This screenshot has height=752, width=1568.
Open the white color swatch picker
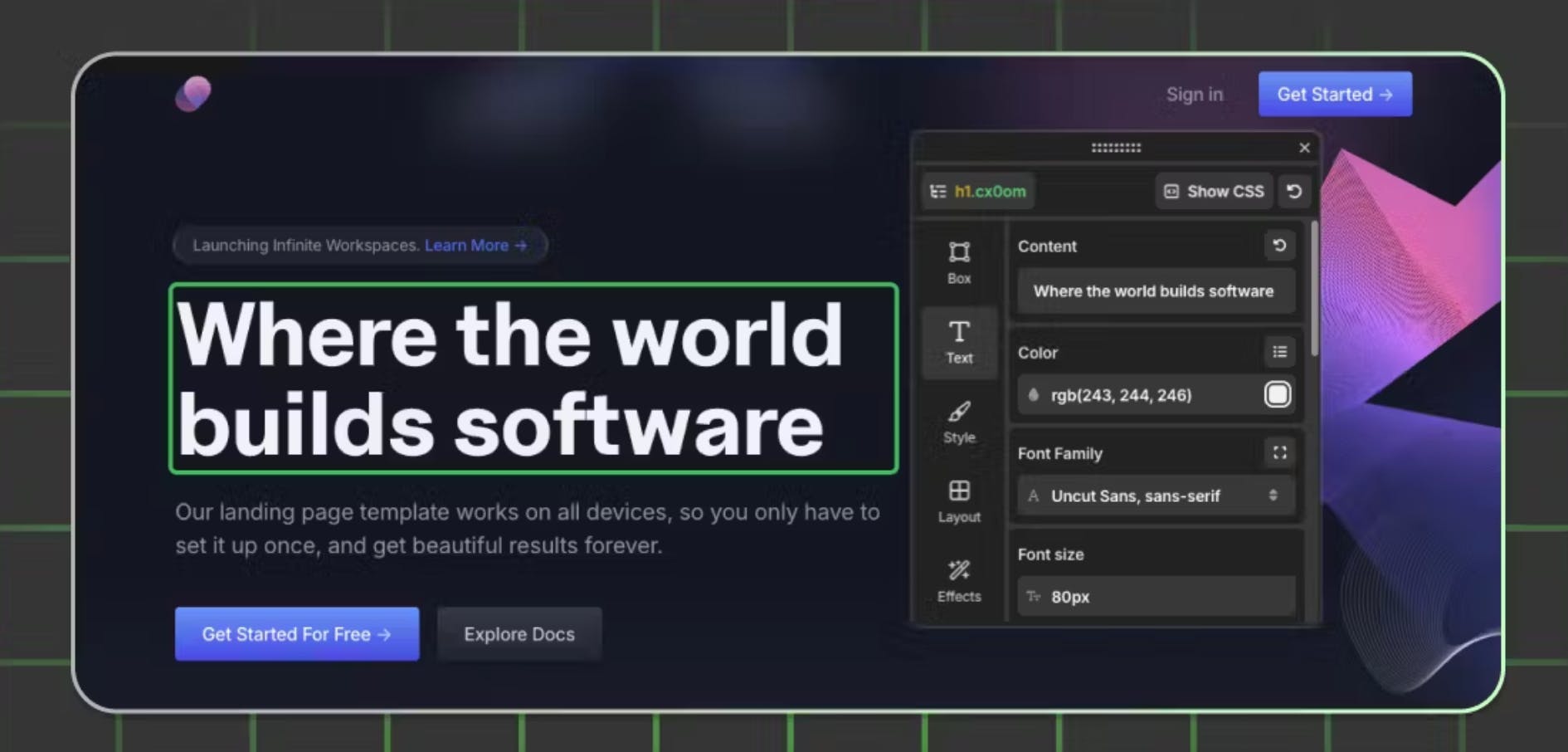(x=1278, y=394)
